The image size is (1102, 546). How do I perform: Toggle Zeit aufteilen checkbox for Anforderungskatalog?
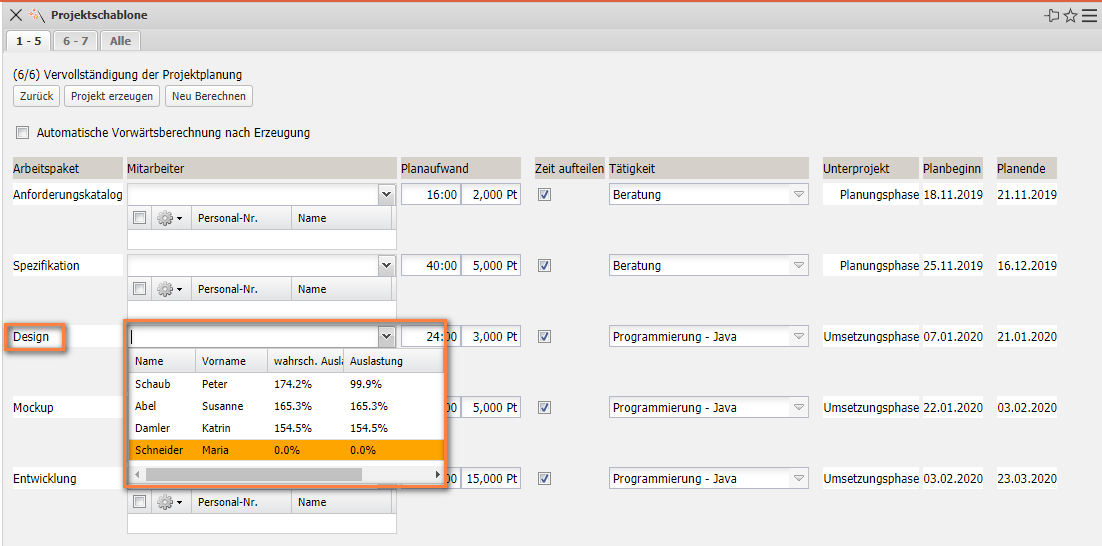click(544, 195)
